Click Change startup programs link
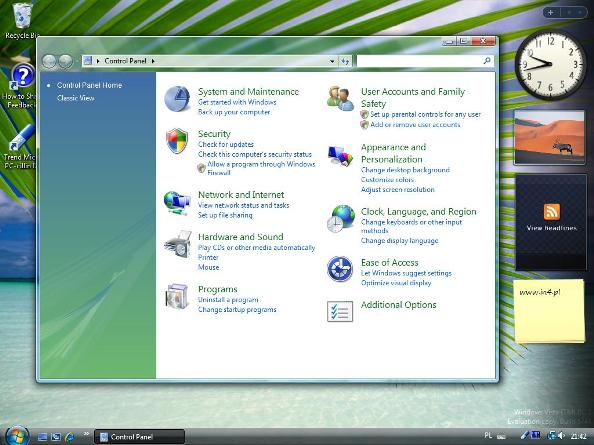 pos(237,310)
